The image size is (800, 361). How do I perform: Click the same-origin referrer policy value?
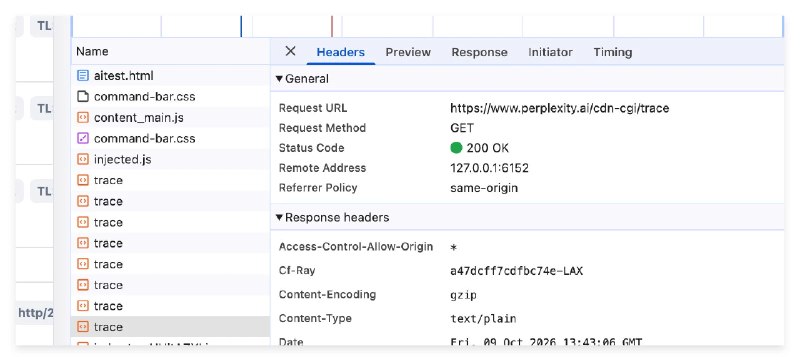484,188
